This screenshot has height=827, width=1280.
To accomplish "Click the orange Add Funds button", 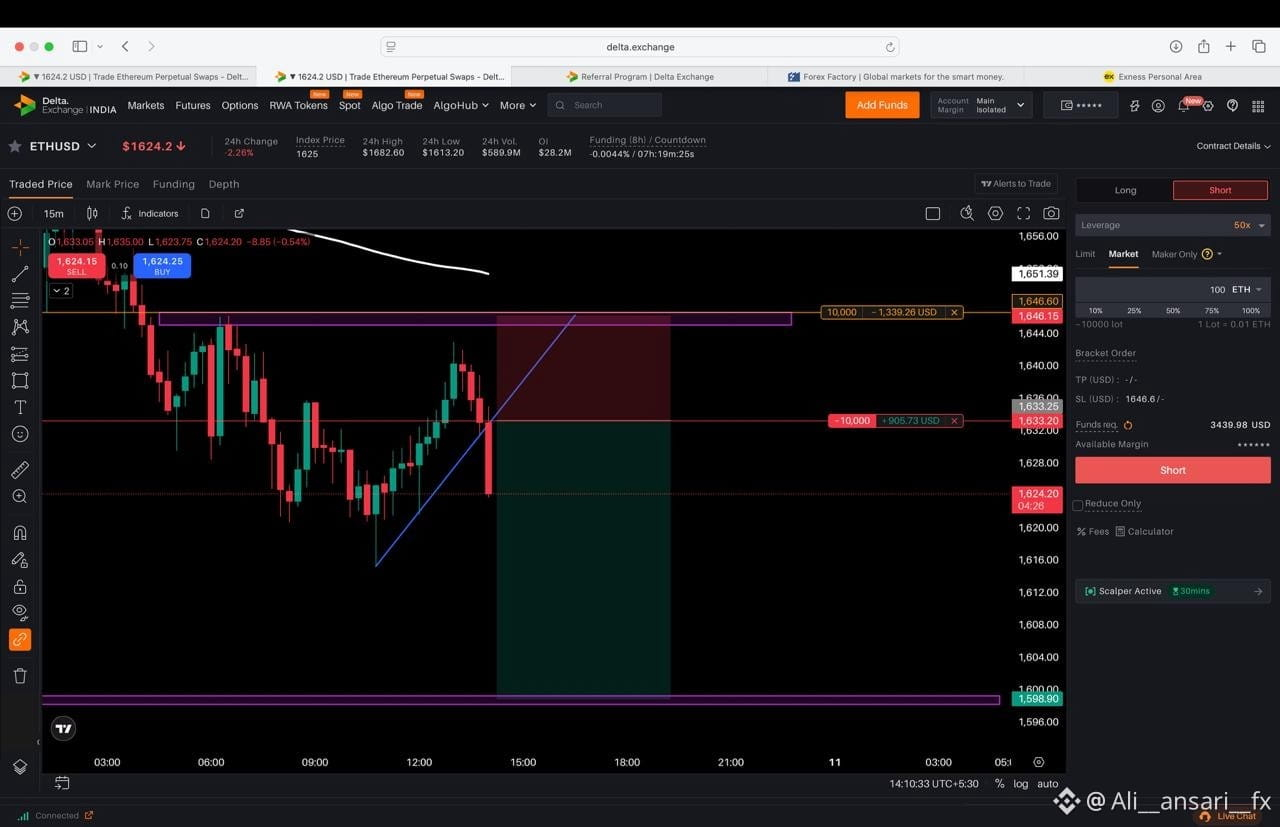I will tap(882, 105).
